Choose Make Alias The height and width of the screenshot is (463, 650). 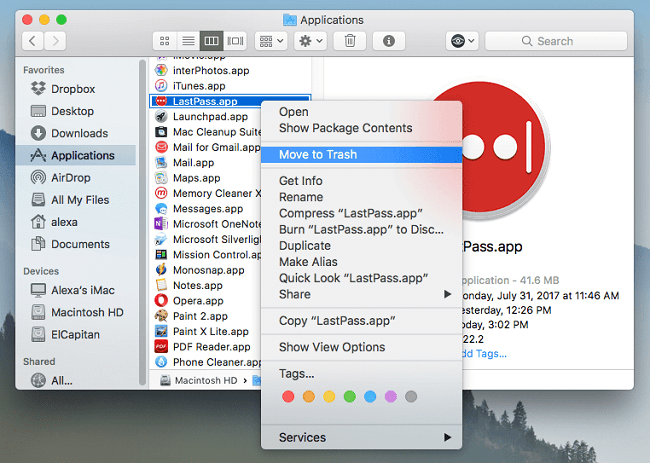361,262
